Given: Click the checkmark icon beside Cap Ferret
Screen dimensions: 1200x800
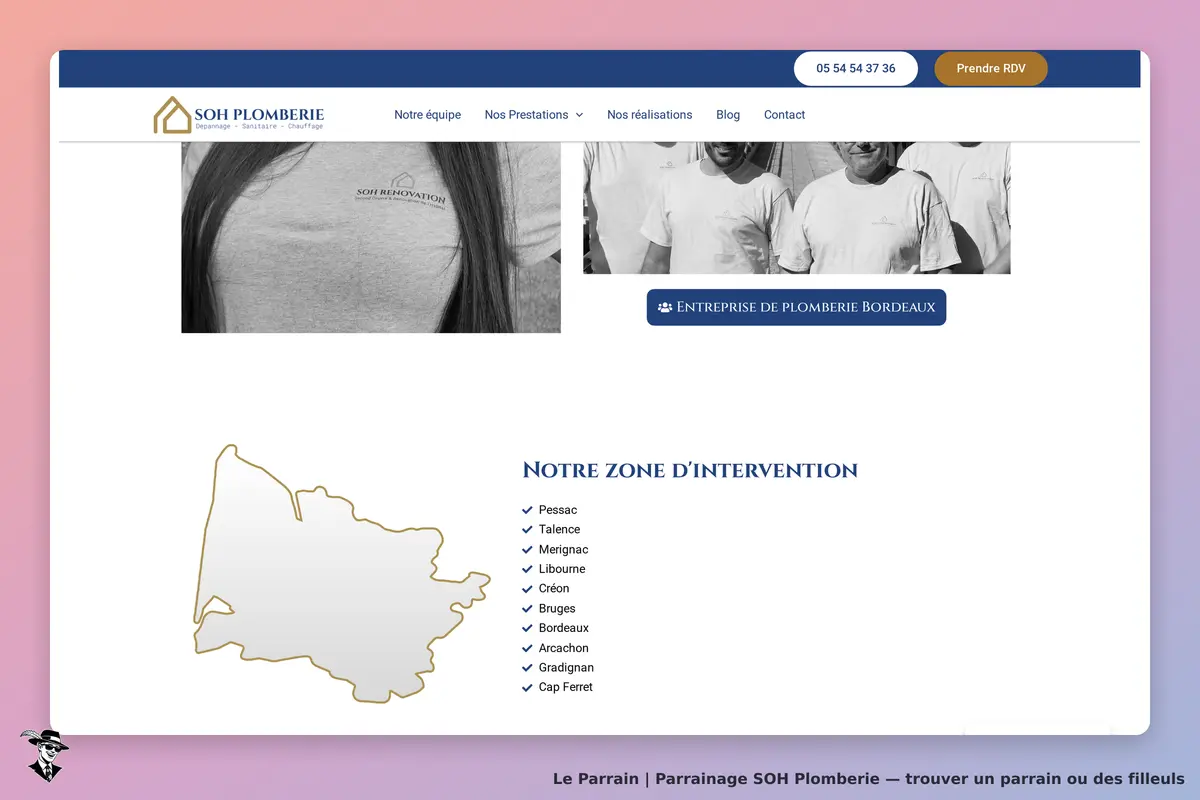Looking at the screenshot, I should click(x=527, y=687).
